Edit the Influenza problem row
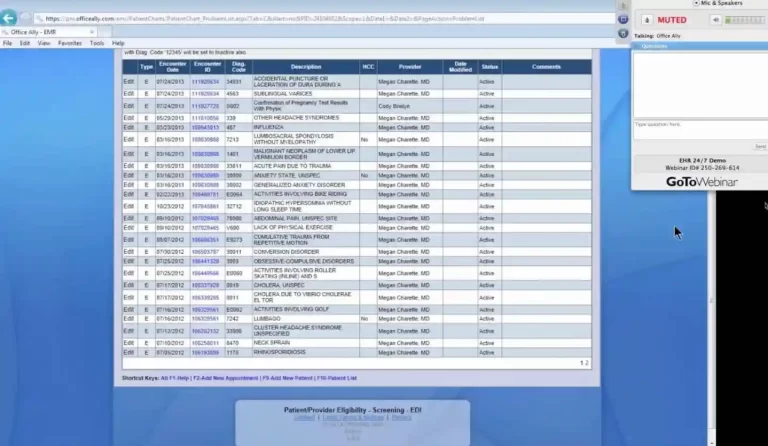 click(128, 127)
